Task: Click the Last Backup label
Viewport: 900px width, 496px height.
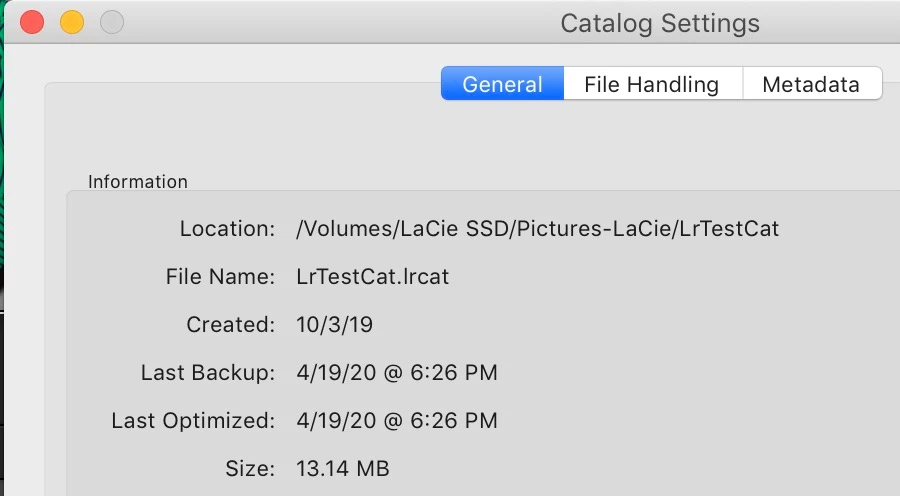Action: coord(207,373)
